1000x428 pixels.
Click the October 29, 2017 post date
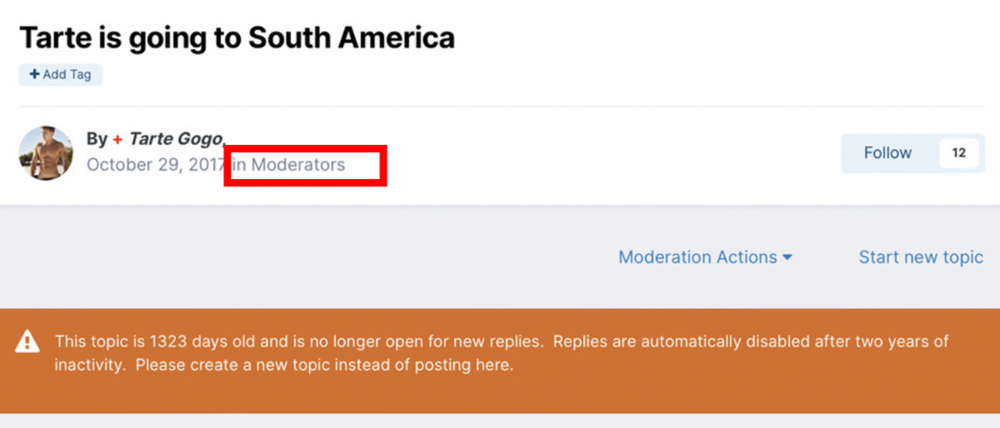click(155, 165)
